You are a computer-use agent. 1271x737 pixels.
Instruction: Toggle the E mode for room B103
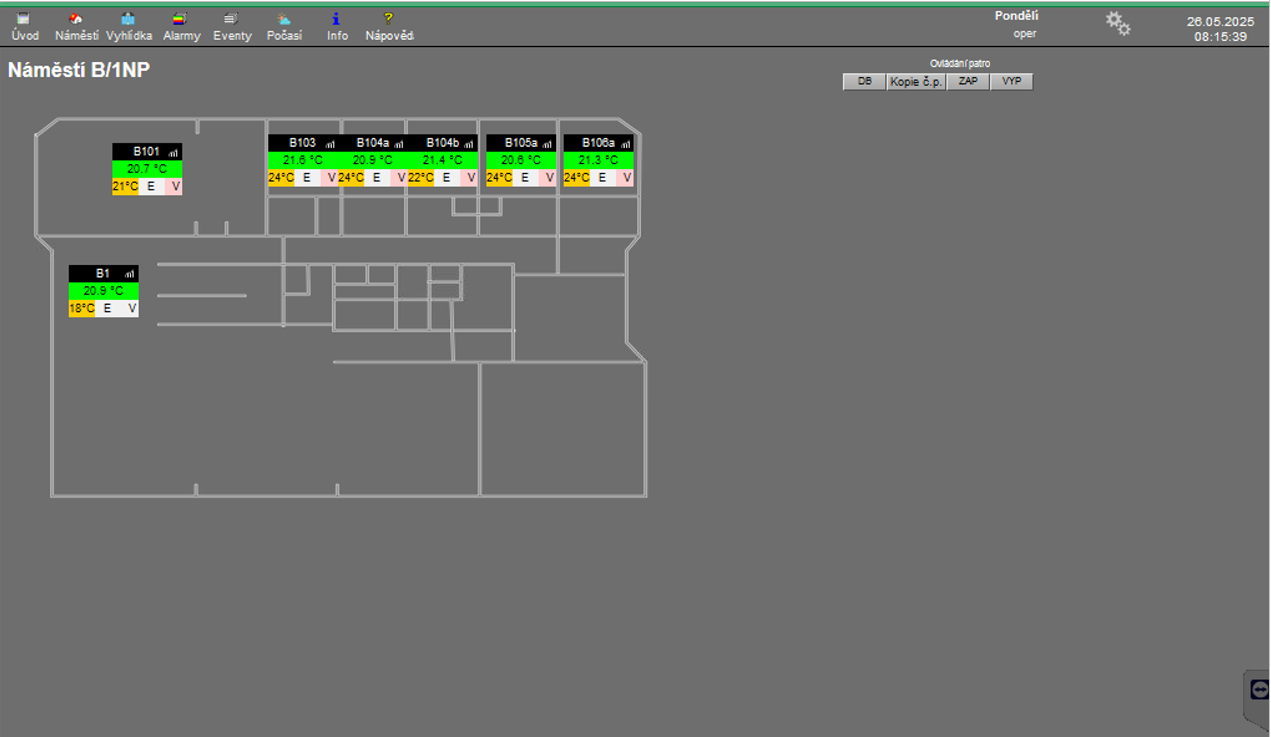(x=307, y=178)
